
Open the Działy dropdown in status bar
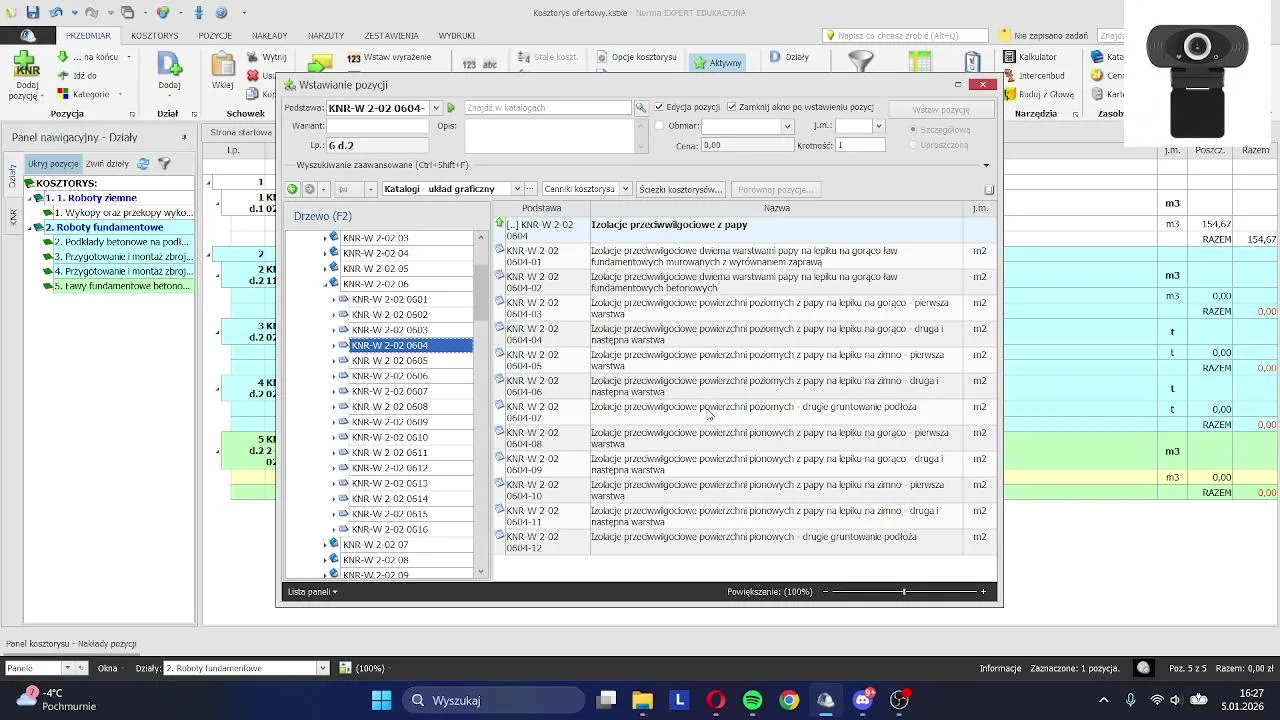[322, 668]
